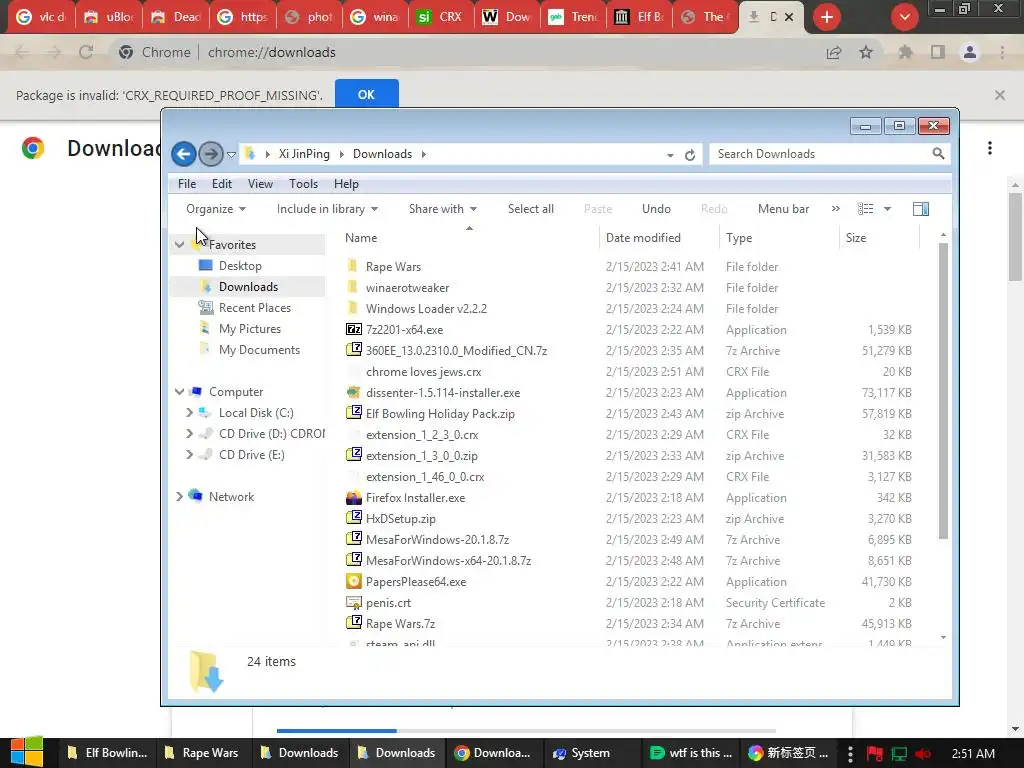Open the File menu in Explorer
This screenshot has width=1024, height=768.
187,184
